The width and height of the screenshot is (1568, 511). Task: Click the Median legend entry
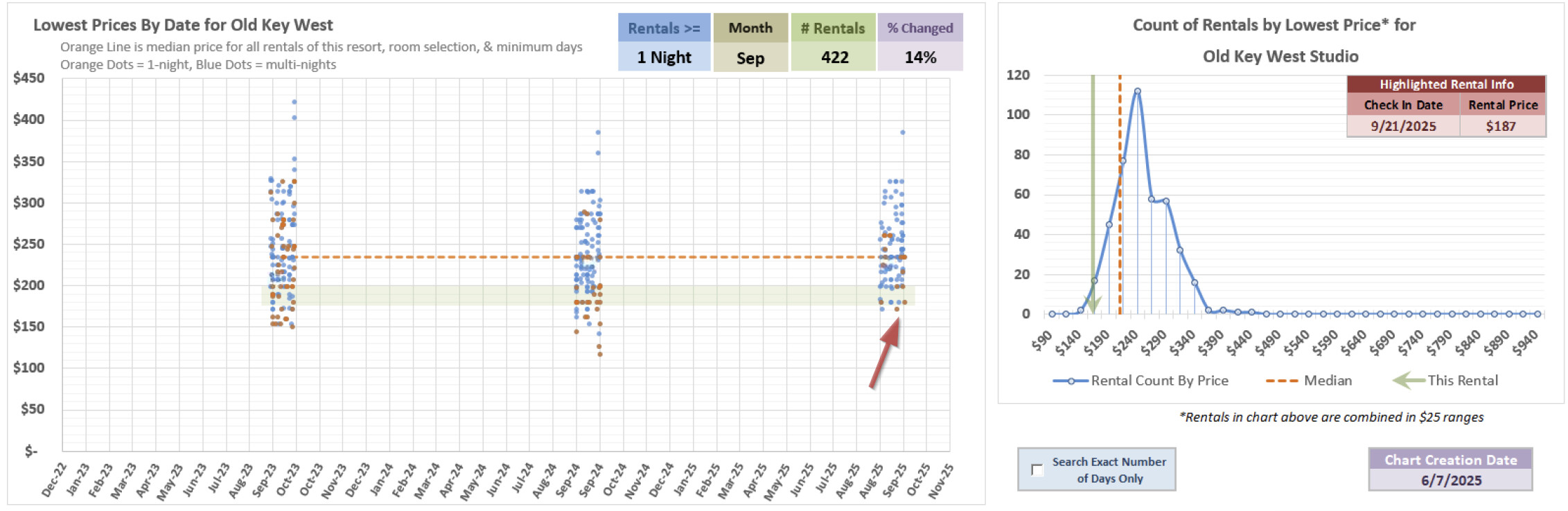point(1309,381)
